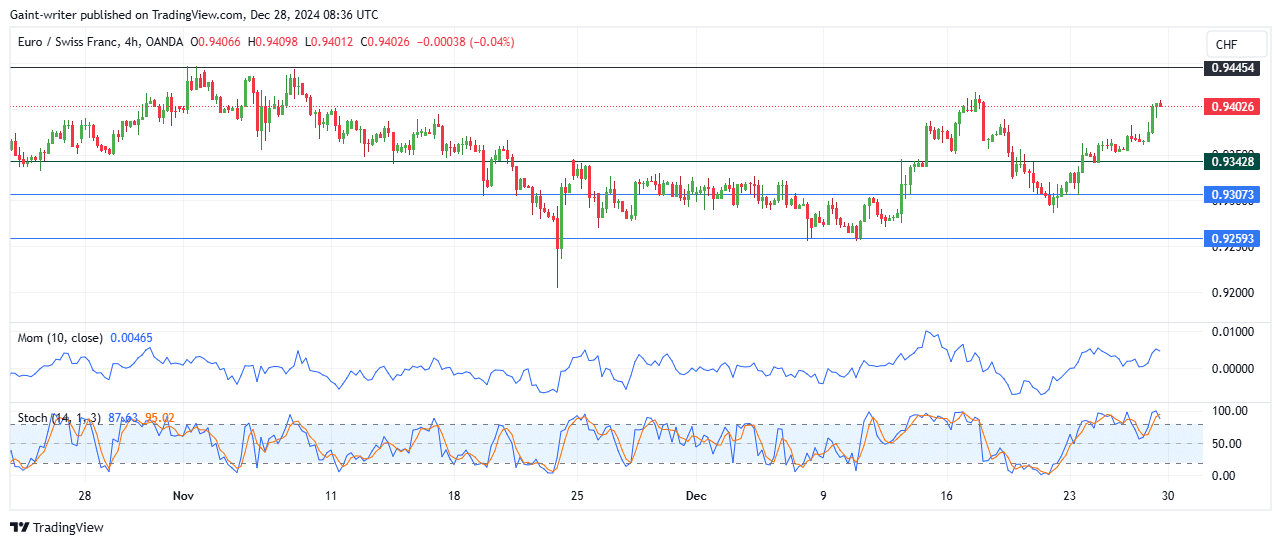
Task: Click the 9 date label on time axis
Action: 823,496
